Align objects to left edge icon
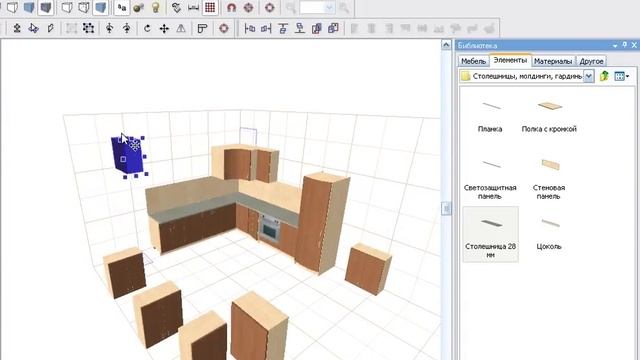 (x=249, y=28)
